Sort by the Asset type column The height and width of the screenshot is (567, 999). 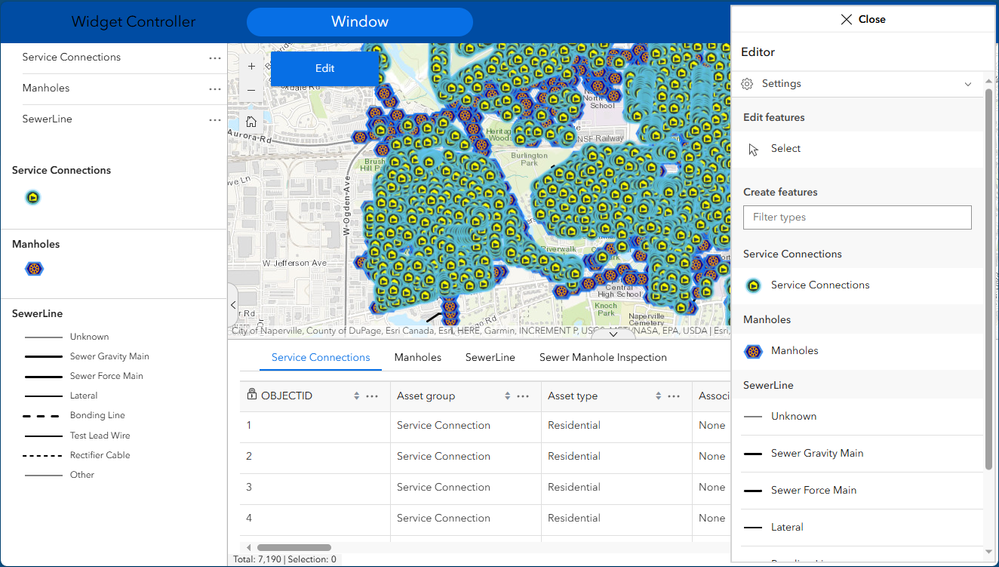point(658,396)
